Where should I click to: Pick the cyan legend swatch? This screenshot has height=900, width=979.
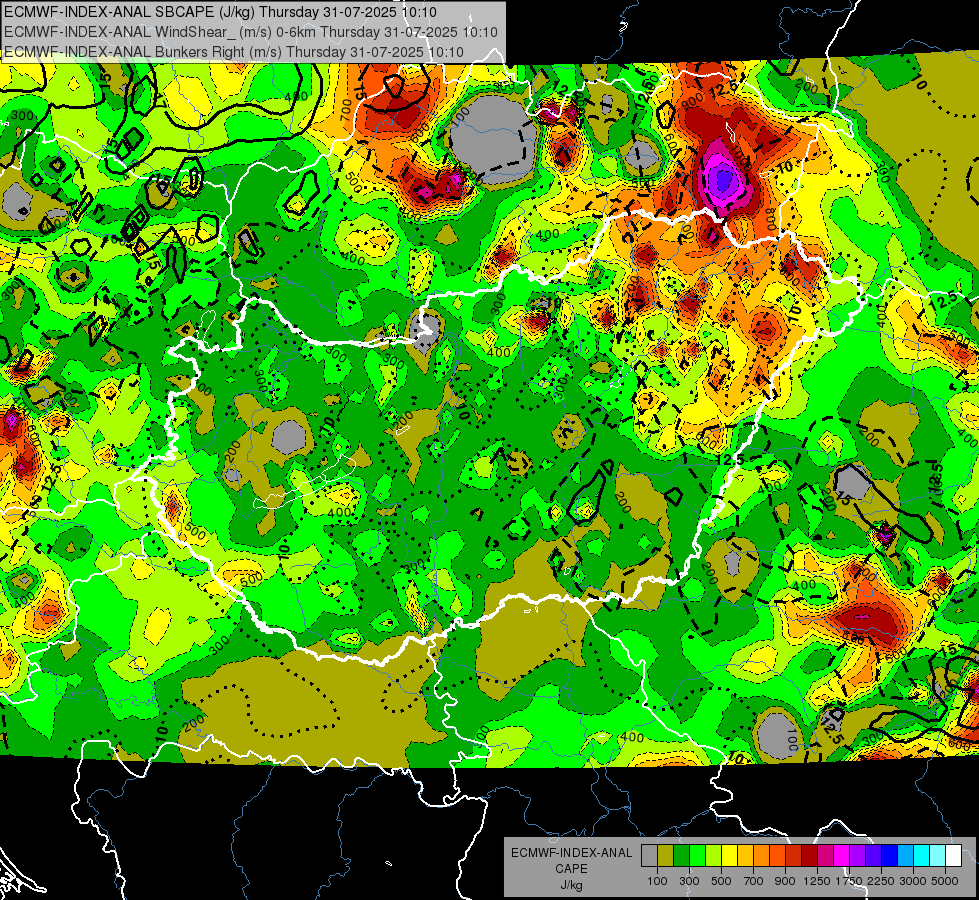pos(922,855)
